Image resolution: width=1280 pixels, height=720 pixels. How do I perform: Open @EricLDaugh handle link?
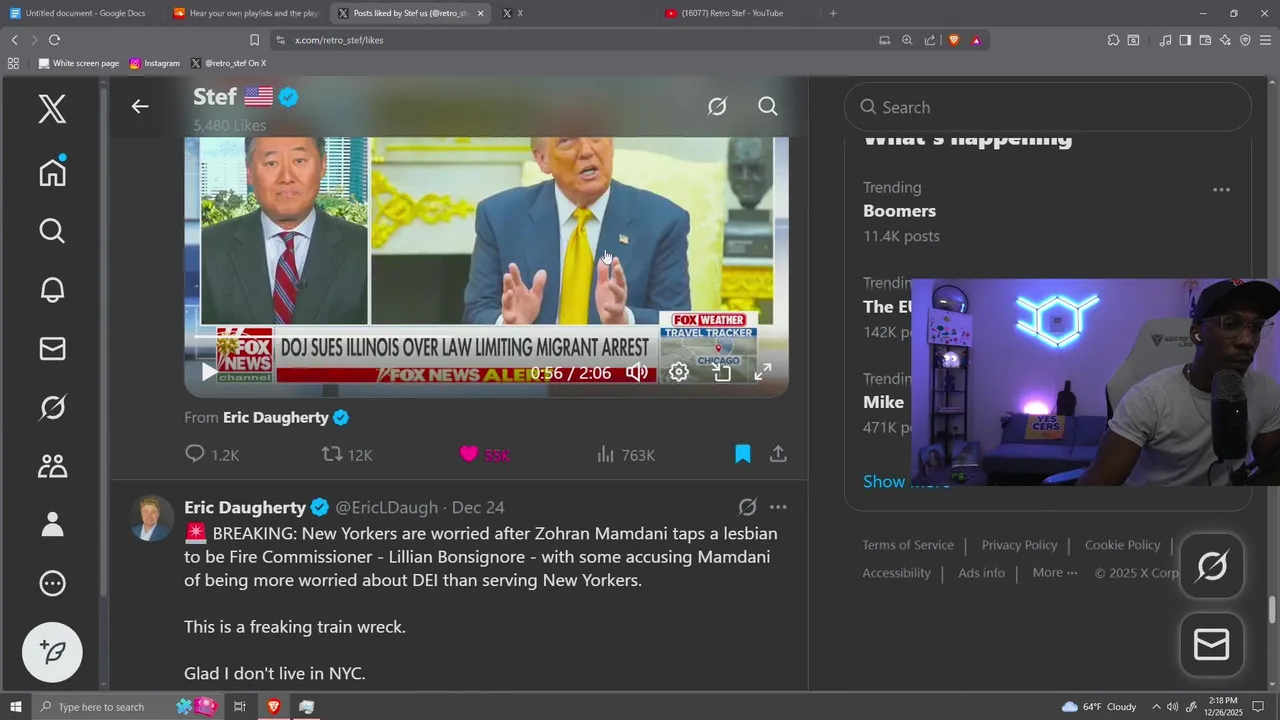[x=388, y=507]
